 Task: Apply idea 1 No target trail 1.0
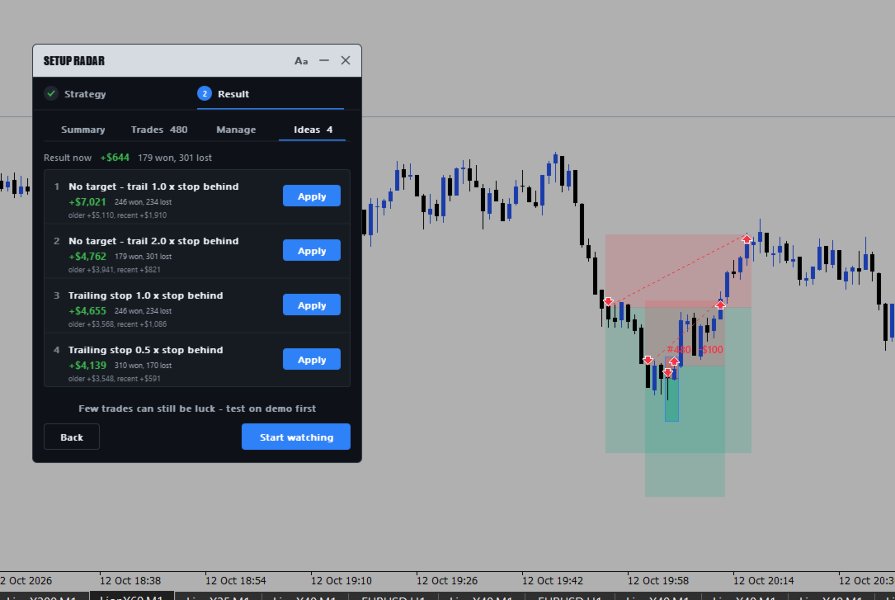(x=312, y=196)
